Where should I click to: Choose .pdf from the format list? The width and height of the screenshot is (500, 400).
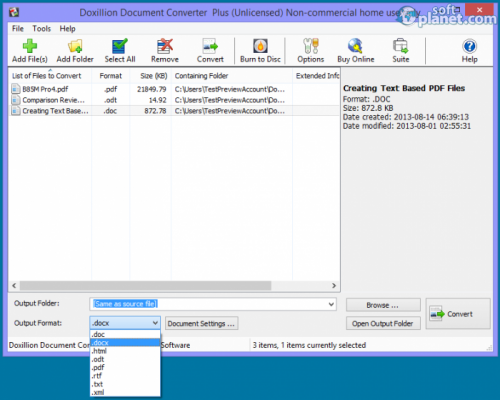(x=125, y=367)
